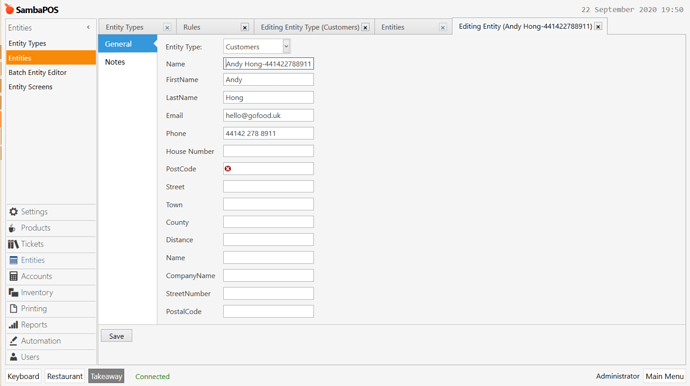Focus the County field
690x386 pixels.
(x=268, y=222)
